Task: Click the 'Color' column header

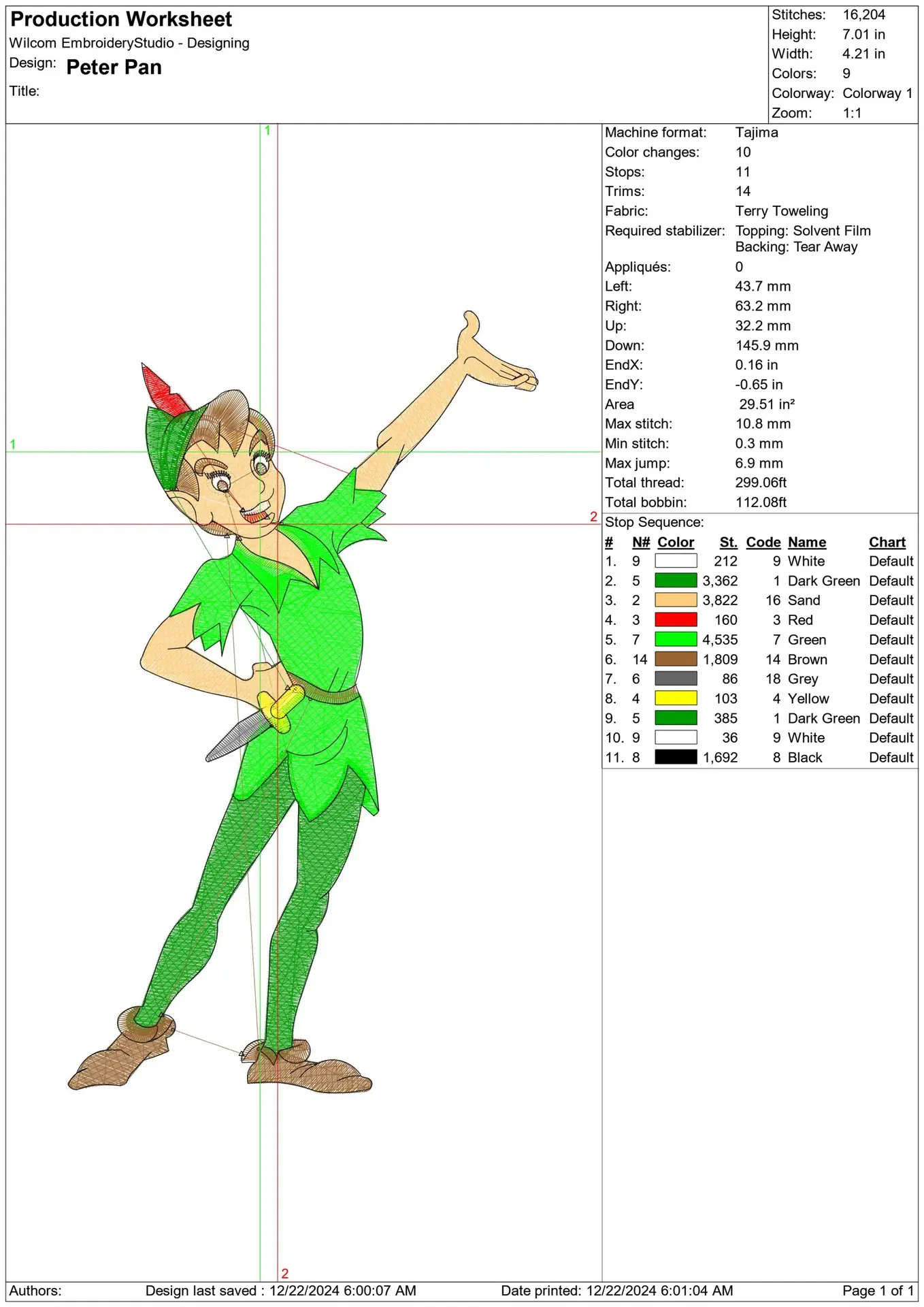Action: (676, 543)
